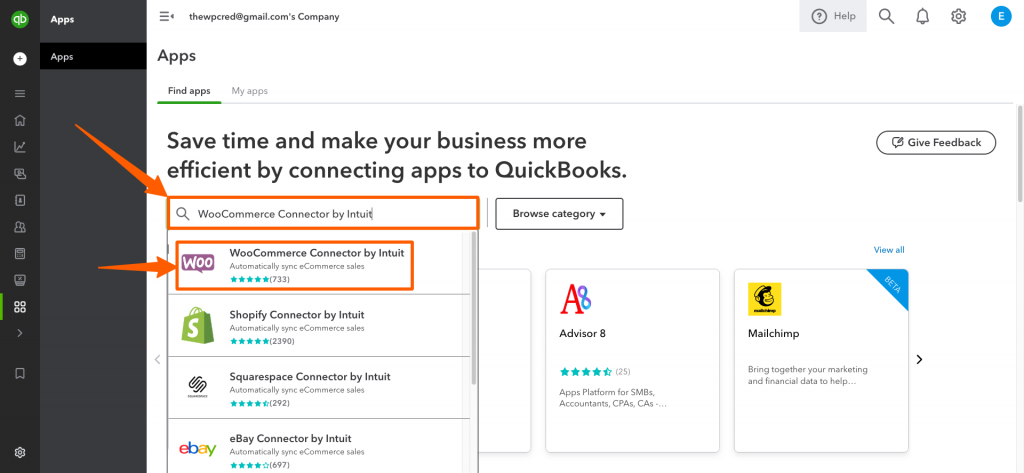Click the Advisor 8 star rating (25)
This screenshot has height=473, width=1024.
click(x=595, y=372)
